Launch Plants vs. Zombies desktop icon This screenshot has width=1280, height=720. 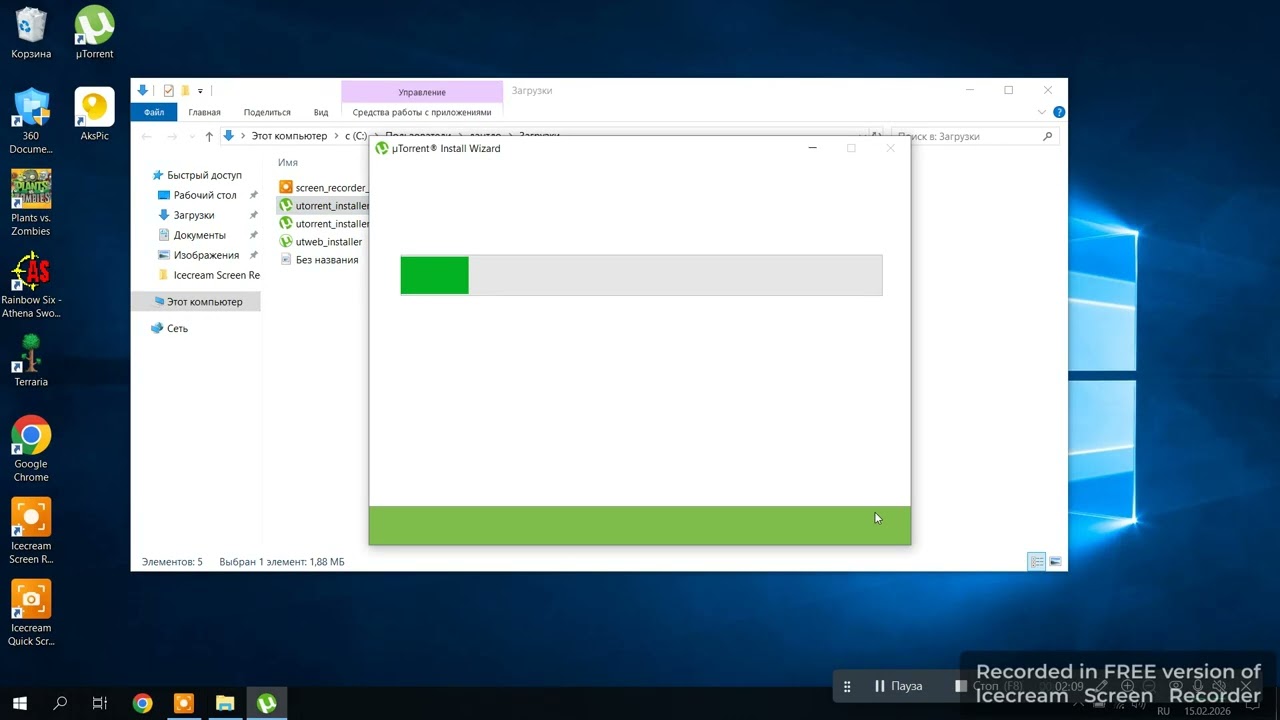tap(31, 203)
